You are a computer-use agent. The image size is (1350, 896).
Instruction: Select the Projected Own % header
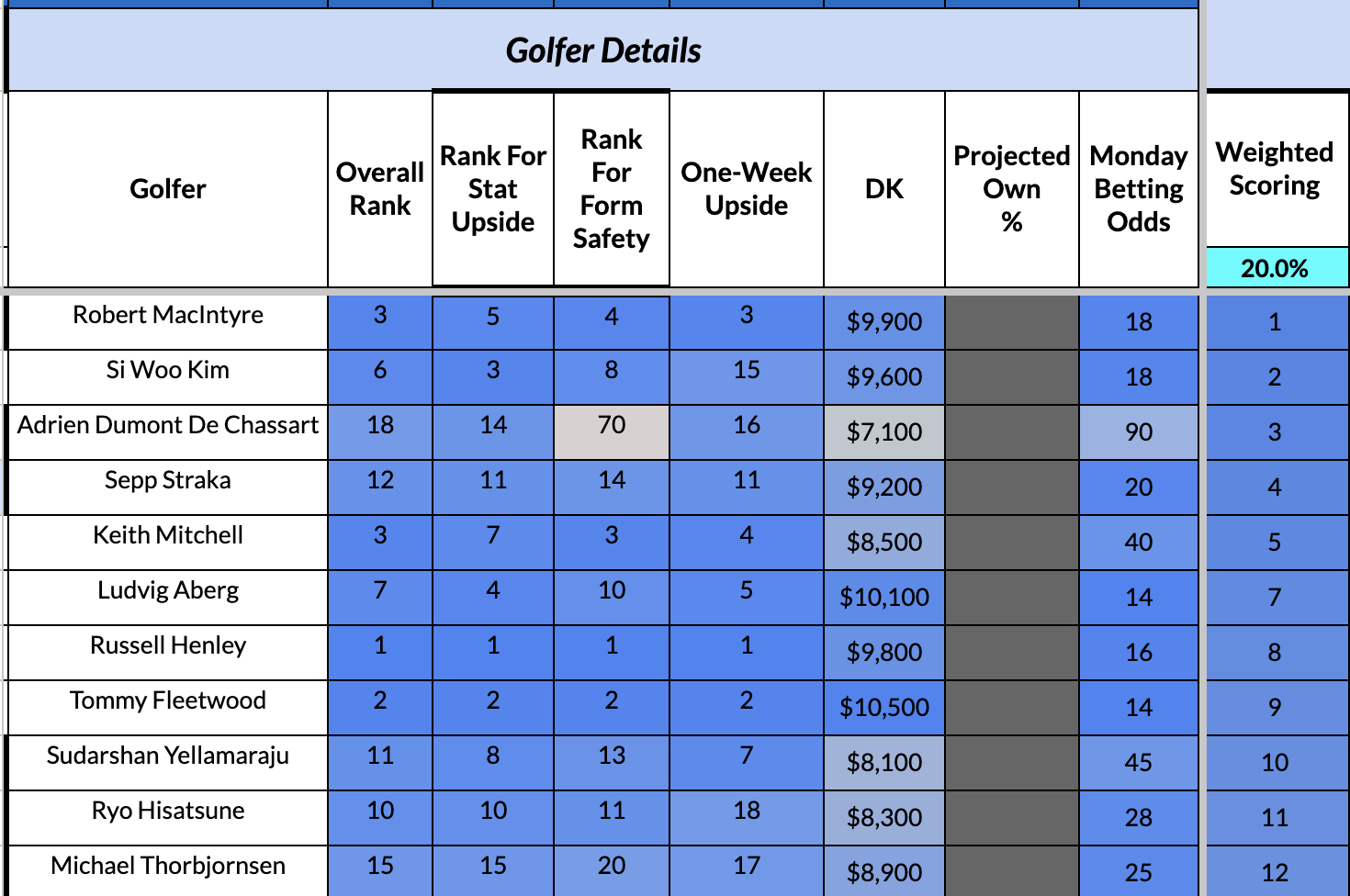1011,189
